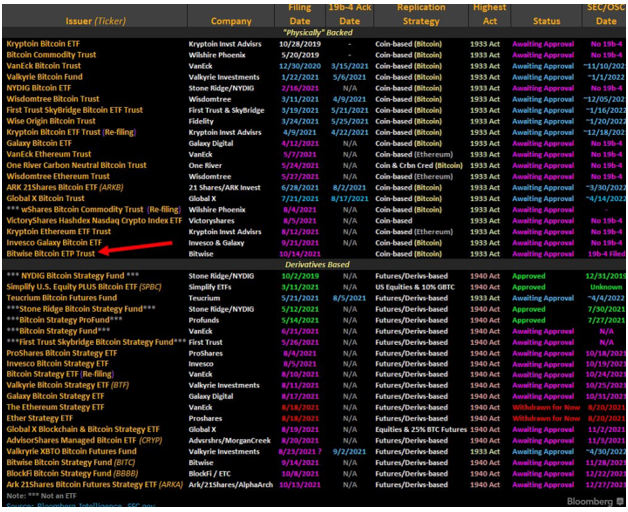The image size is (628, 512).
Task: Select the Fidelity company cell
Action: click(201, 121)
